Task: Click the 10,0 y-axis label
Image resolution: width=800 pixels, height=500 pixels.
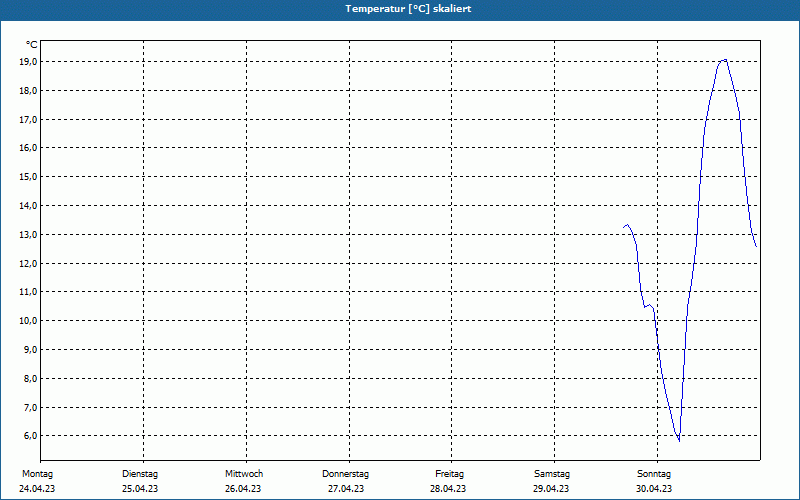Action: 28,321
